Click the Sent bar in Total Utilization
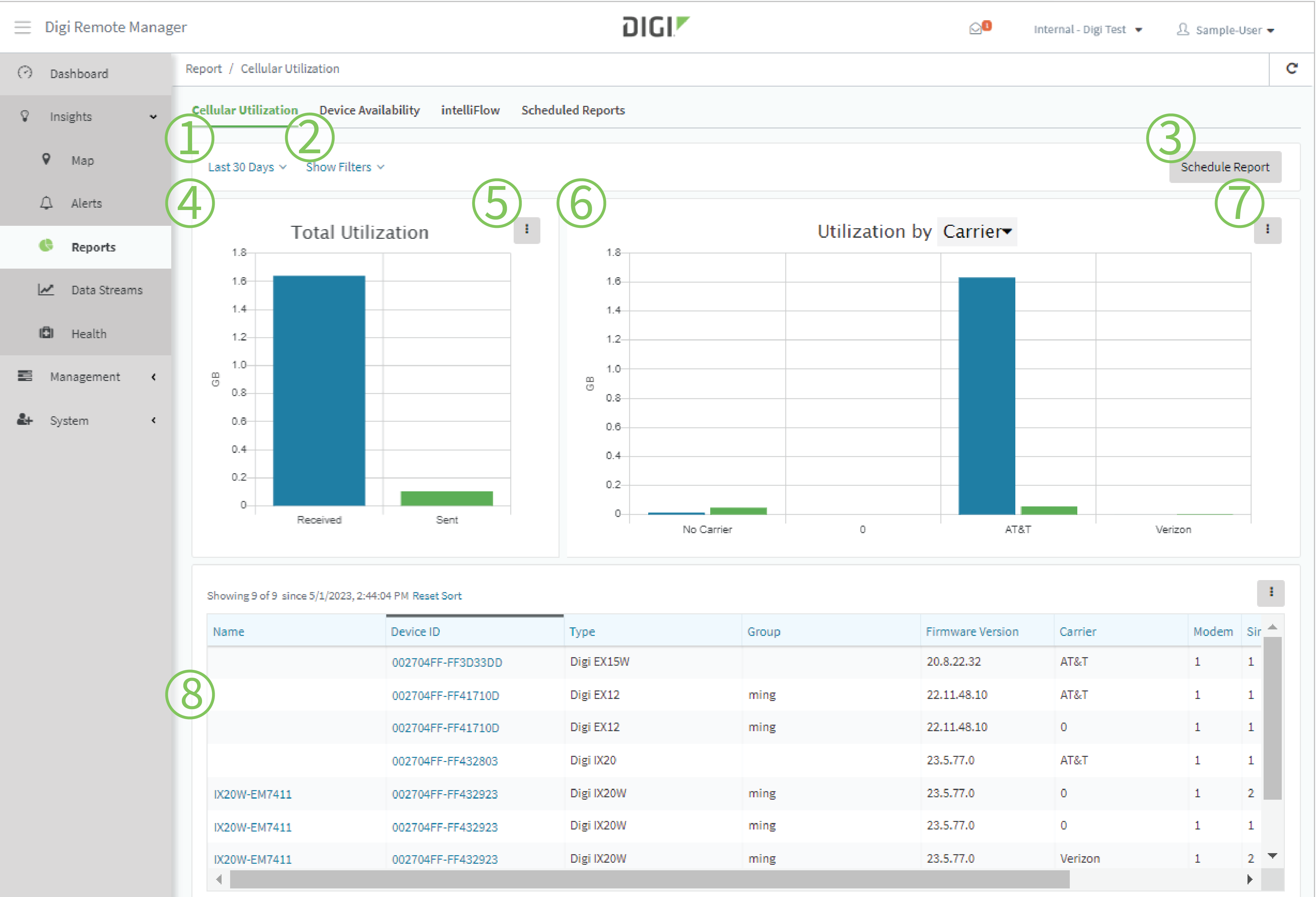The width and height of the screenshot is (1316, 897). [x=447, y=498]
